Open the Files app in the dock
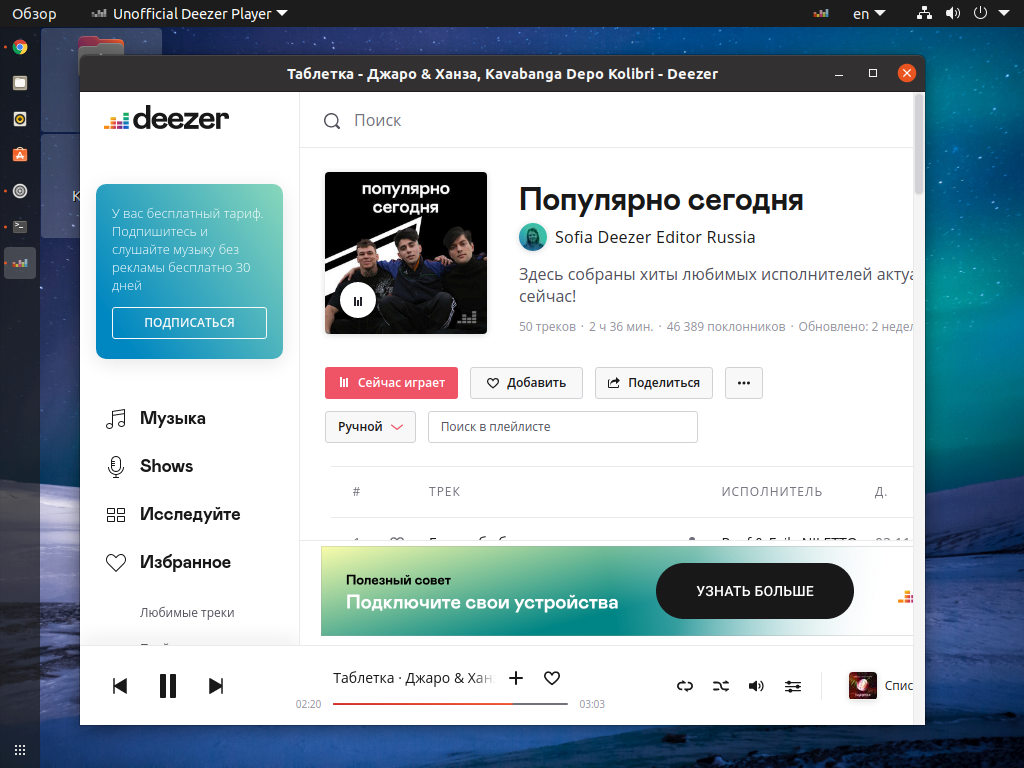The image size is (1024, 768). [x=20, y=83]
